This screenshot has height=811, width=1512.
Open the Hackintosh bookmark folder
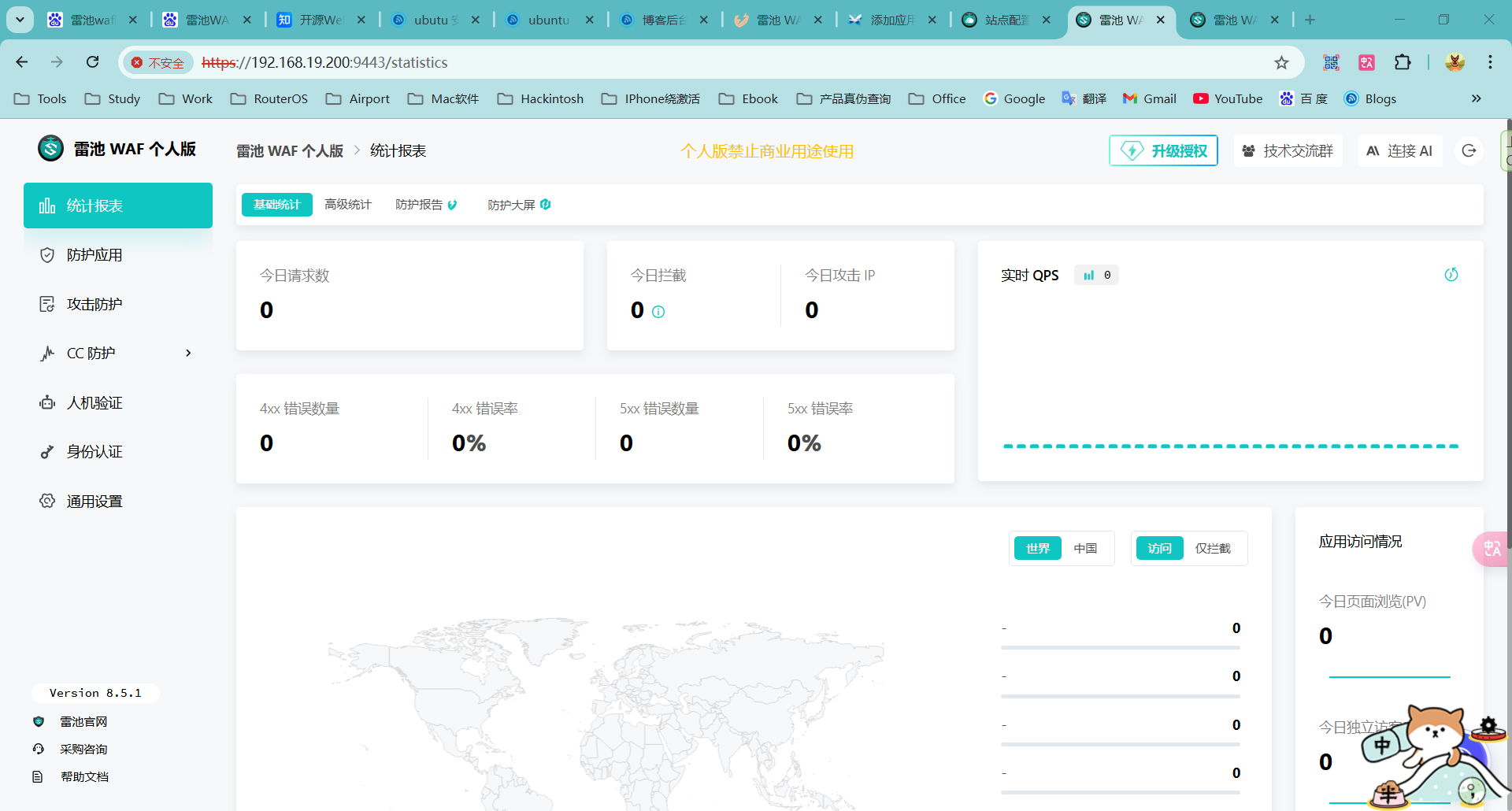coord(540,98)
